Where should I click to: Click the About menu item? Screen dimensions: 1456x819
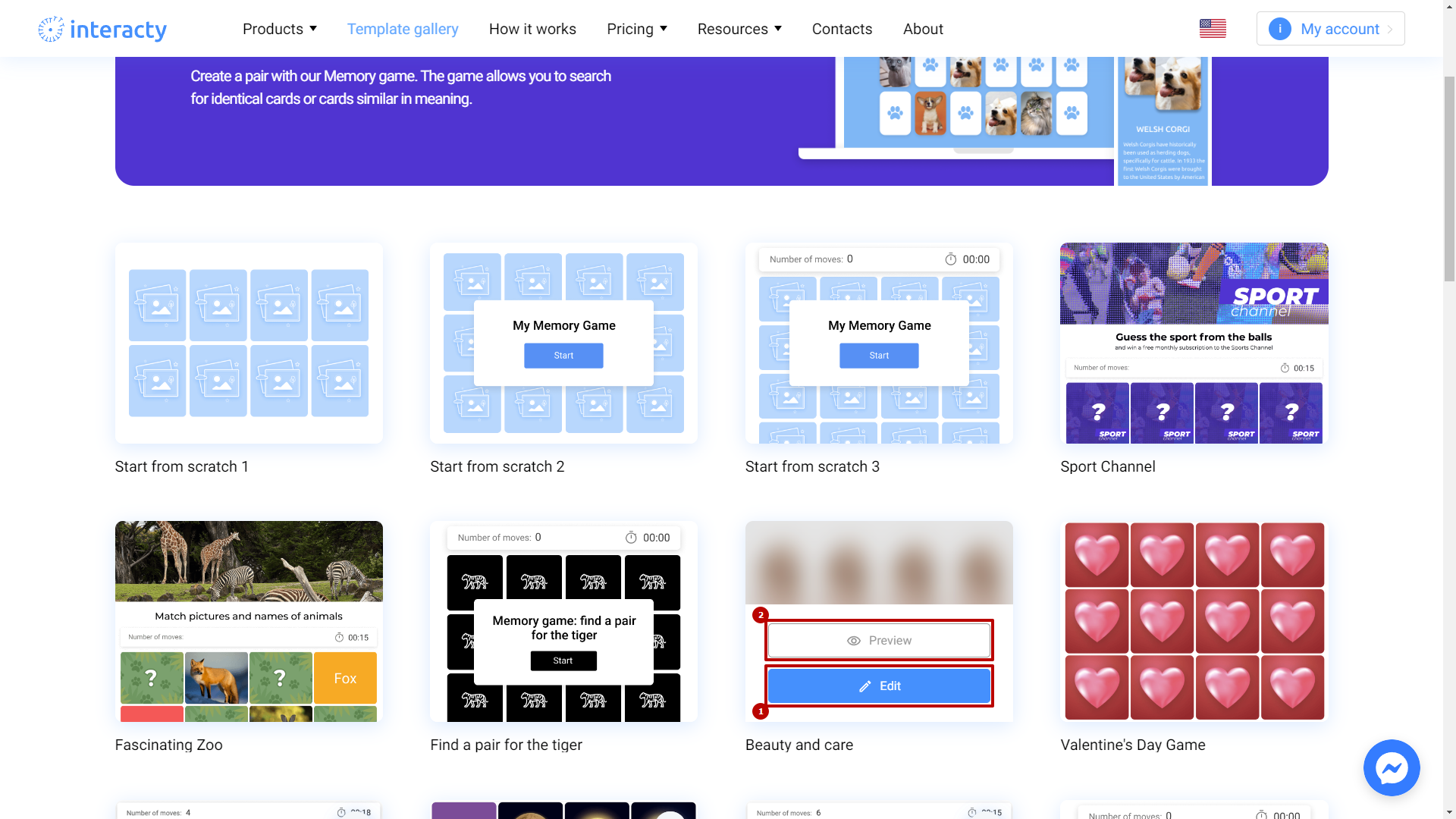(922, 28)
